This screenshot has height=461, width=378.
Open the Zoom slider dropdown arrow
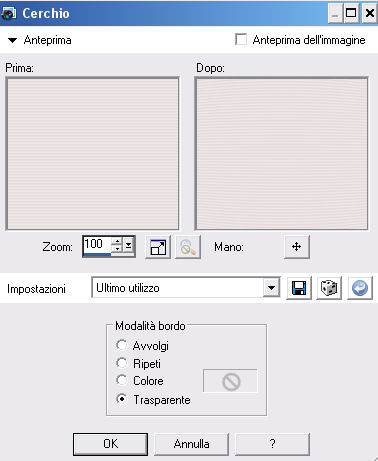tap(129, 246)
